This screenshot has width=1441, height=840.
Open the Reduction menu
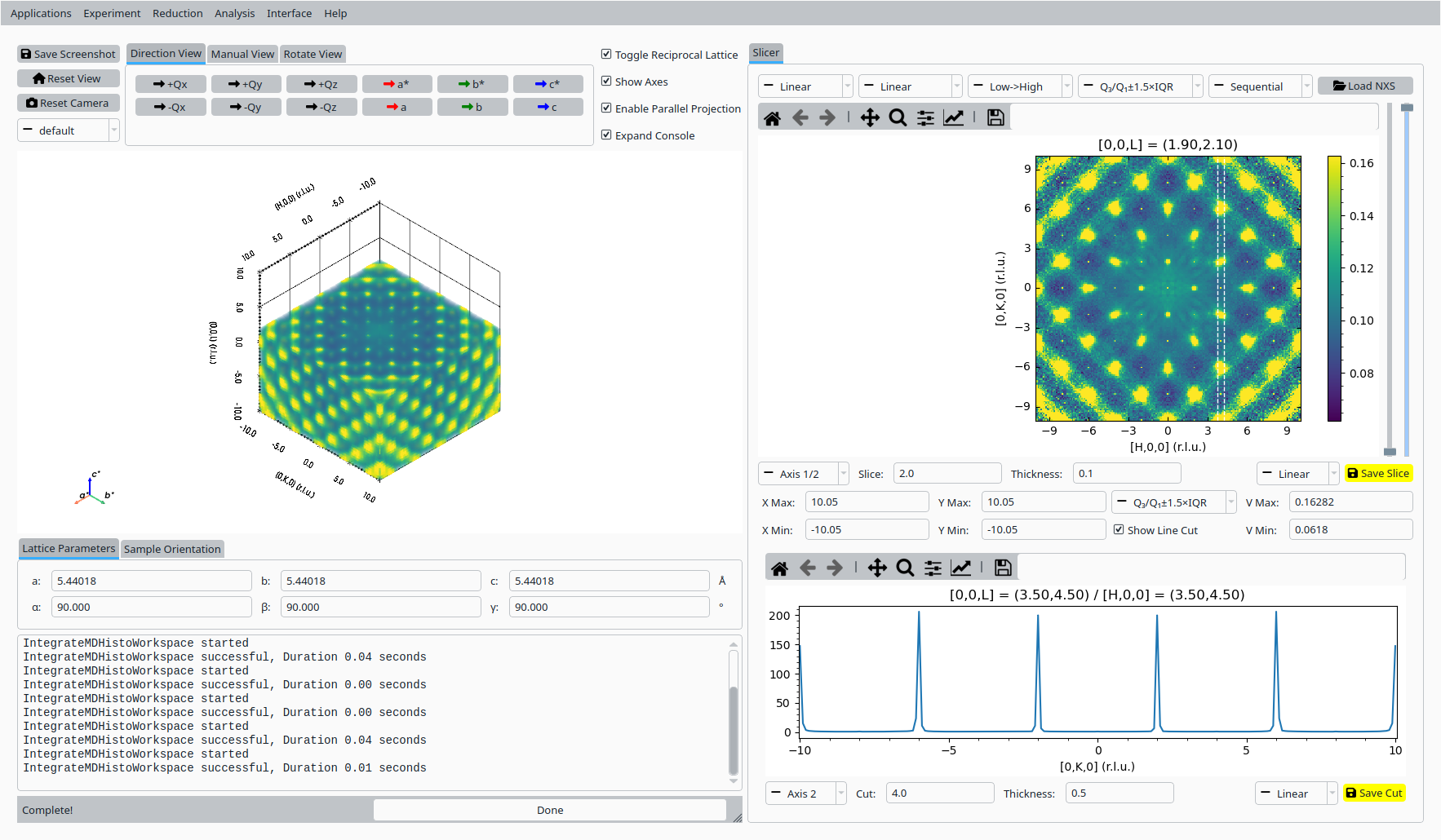177,13
